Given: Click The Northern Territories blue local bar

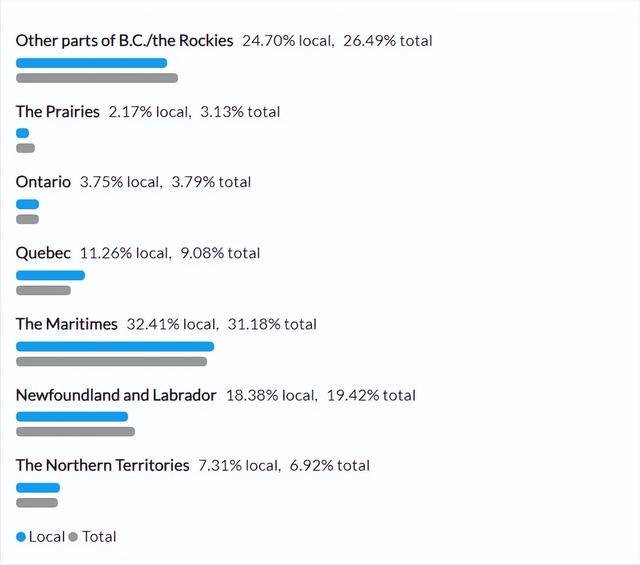Looking at the screenshot, I should 38,488.
